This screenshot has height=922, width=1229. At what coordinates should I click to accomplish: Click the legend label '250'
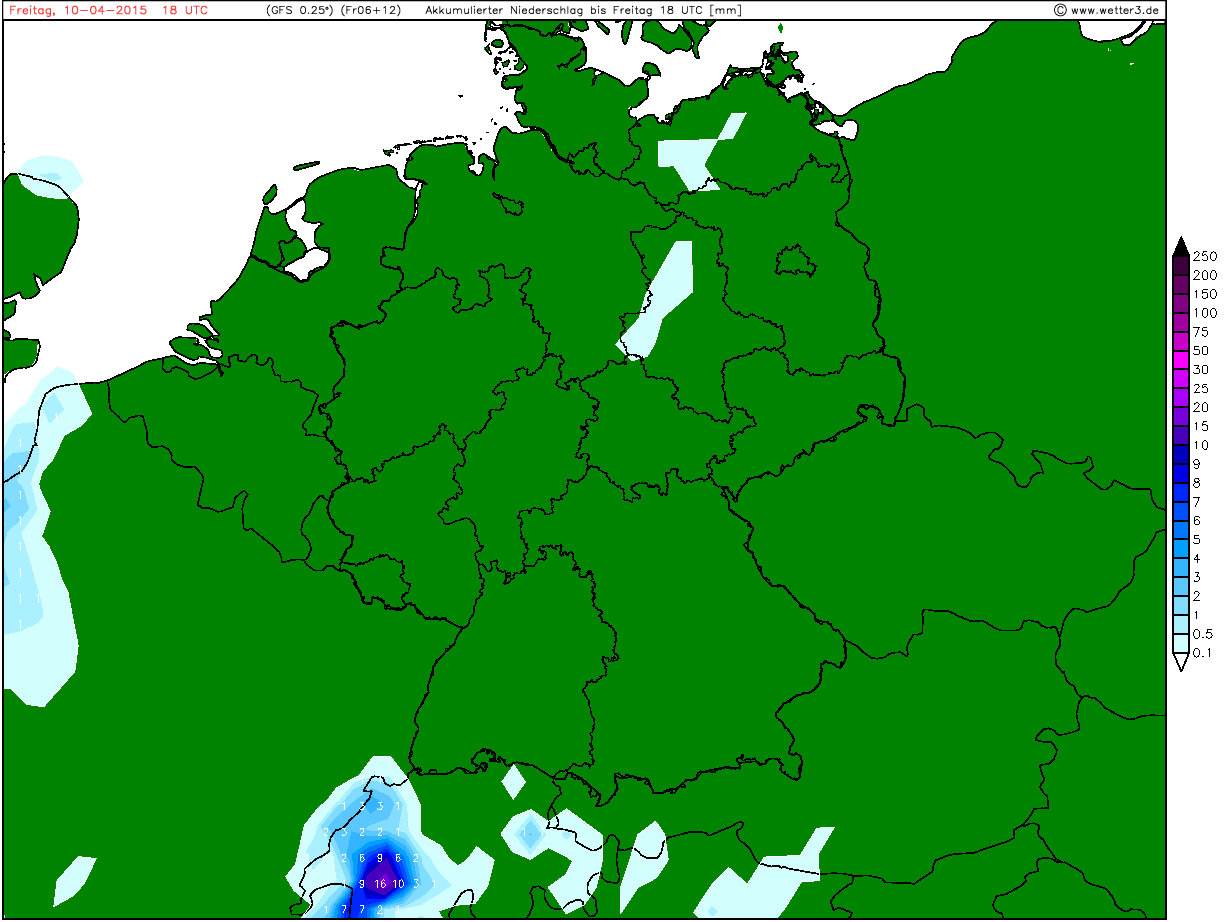pos(1204,256)
